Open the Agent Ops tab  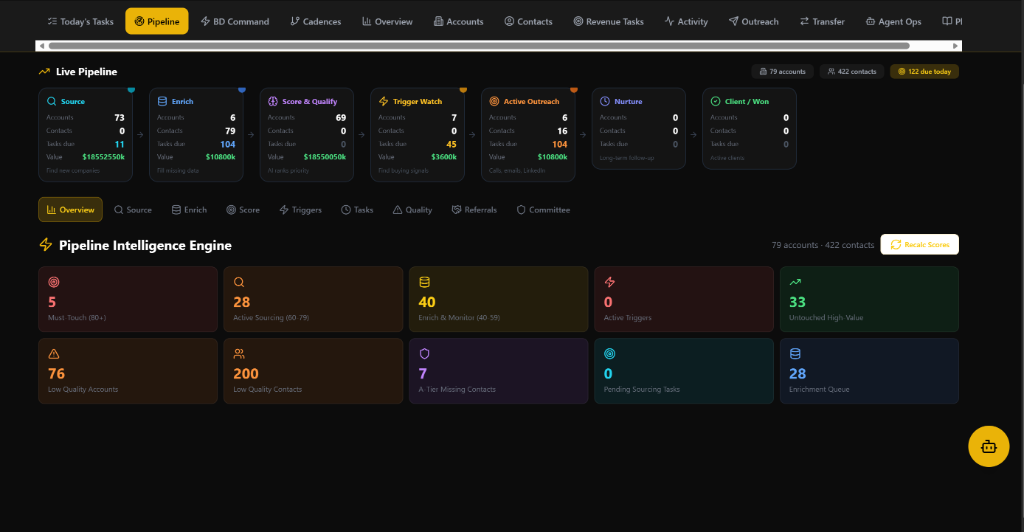[893, 22]
